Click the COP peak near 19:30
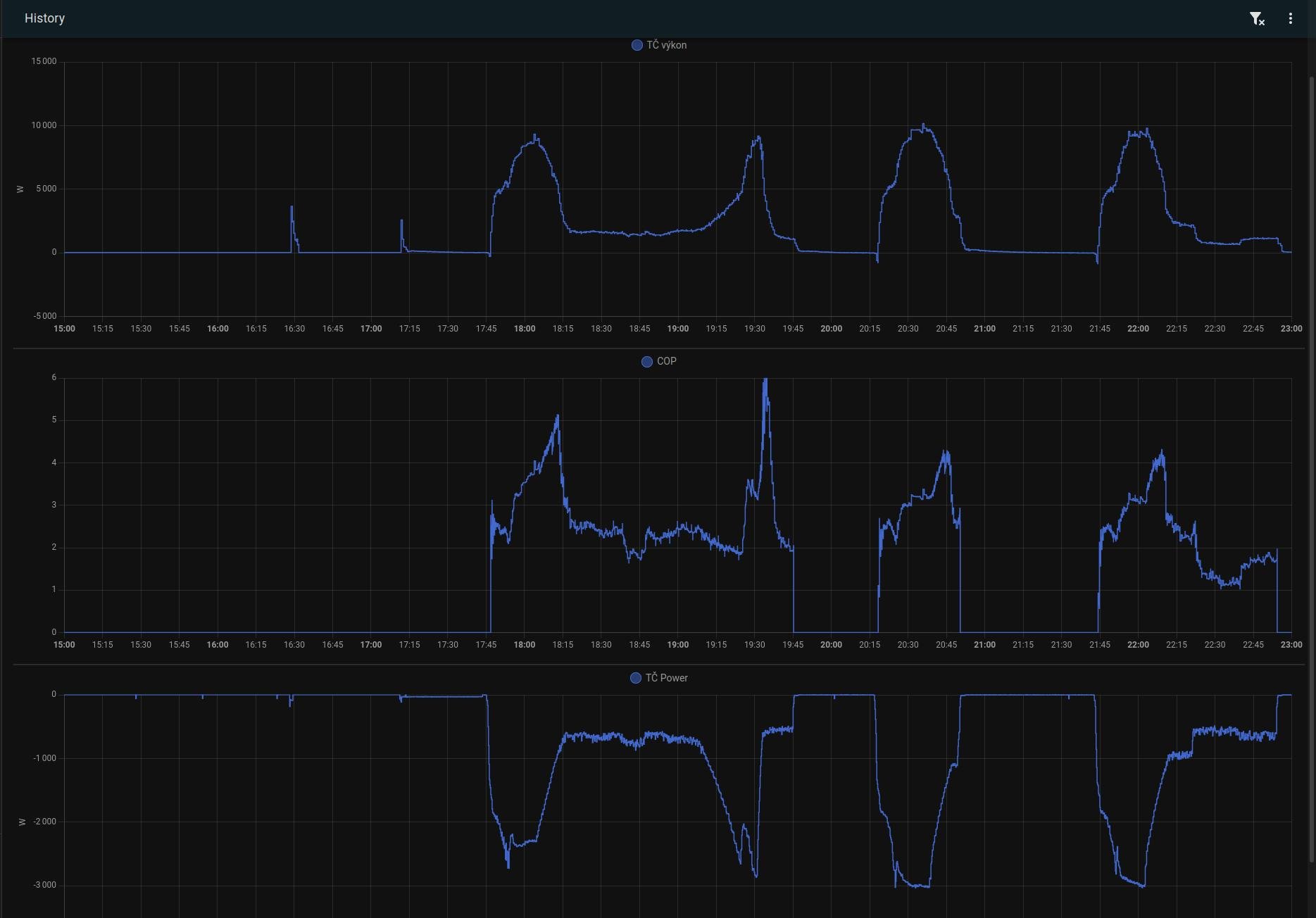The width and height of the screenshot is (1316, 918). point(765,381)
